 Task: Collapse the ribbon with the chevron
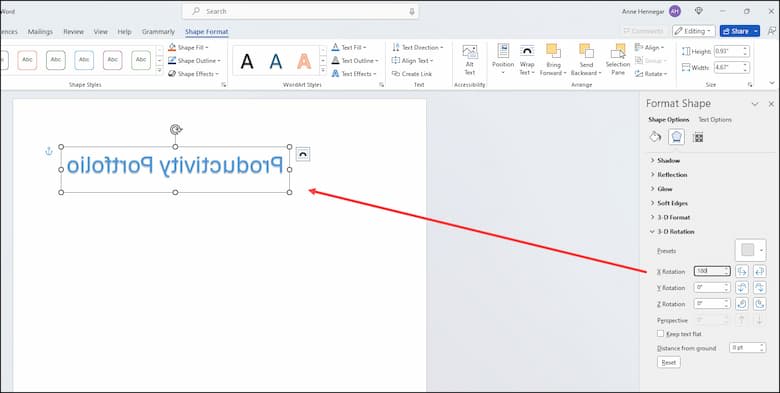tap(772, 84)
